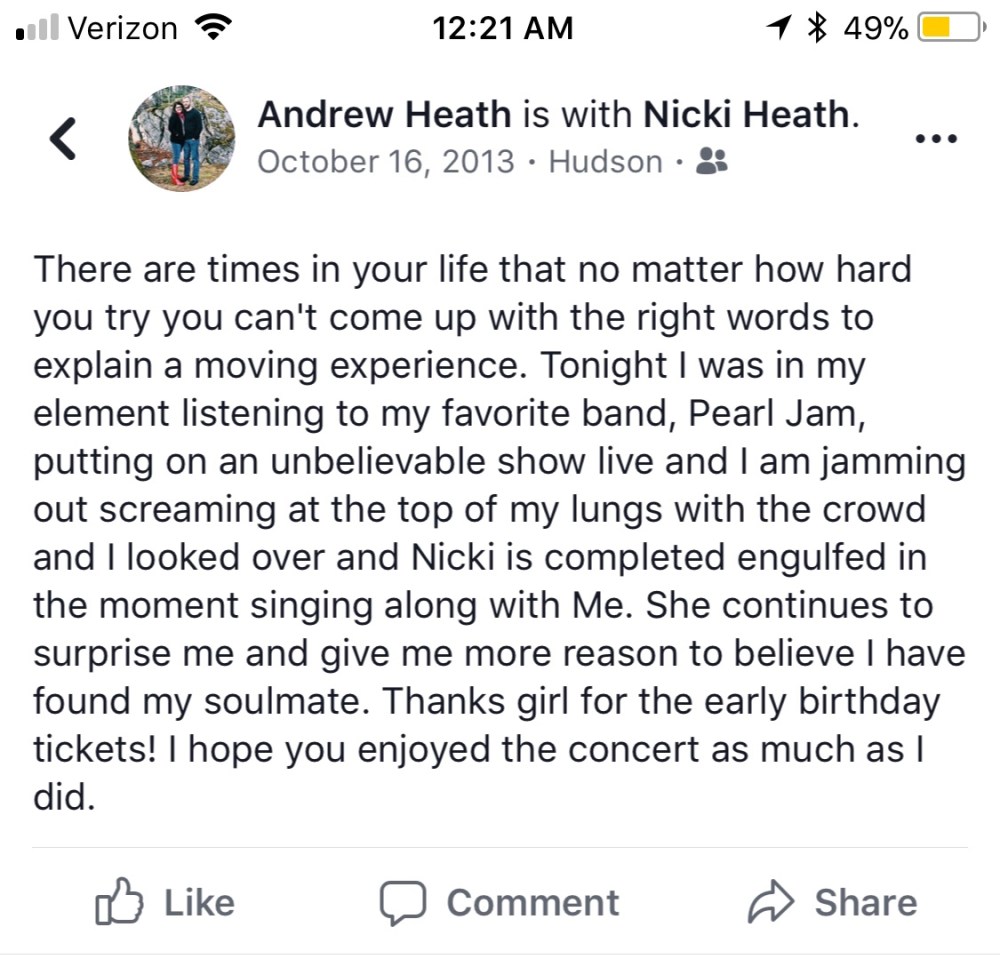Open Andrew Heath's profile picture

coord(181,138)
